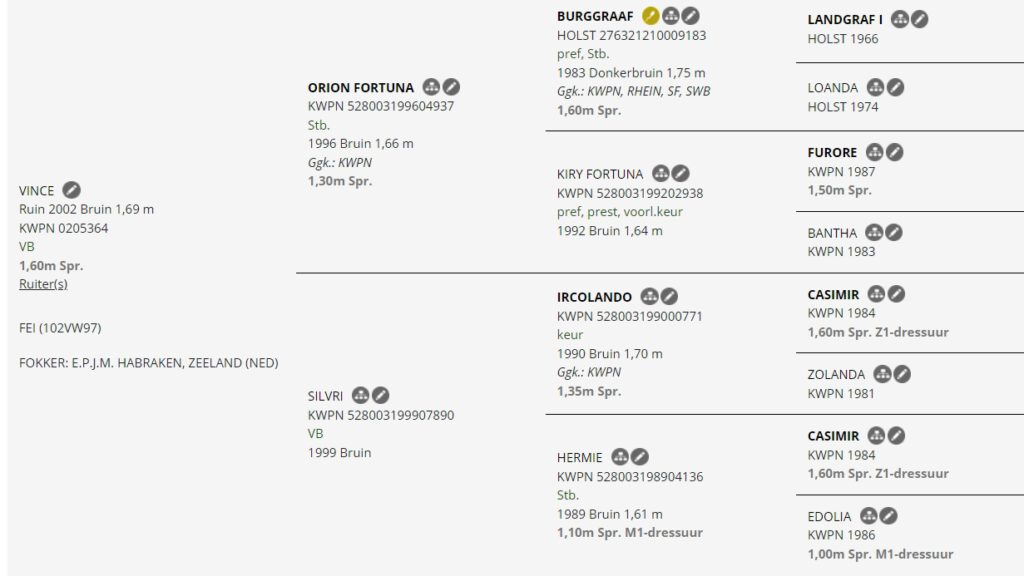Open pedigree tree icon for ORION FORTUNA
Screen dimensions: 1024x576
(431, 87)
